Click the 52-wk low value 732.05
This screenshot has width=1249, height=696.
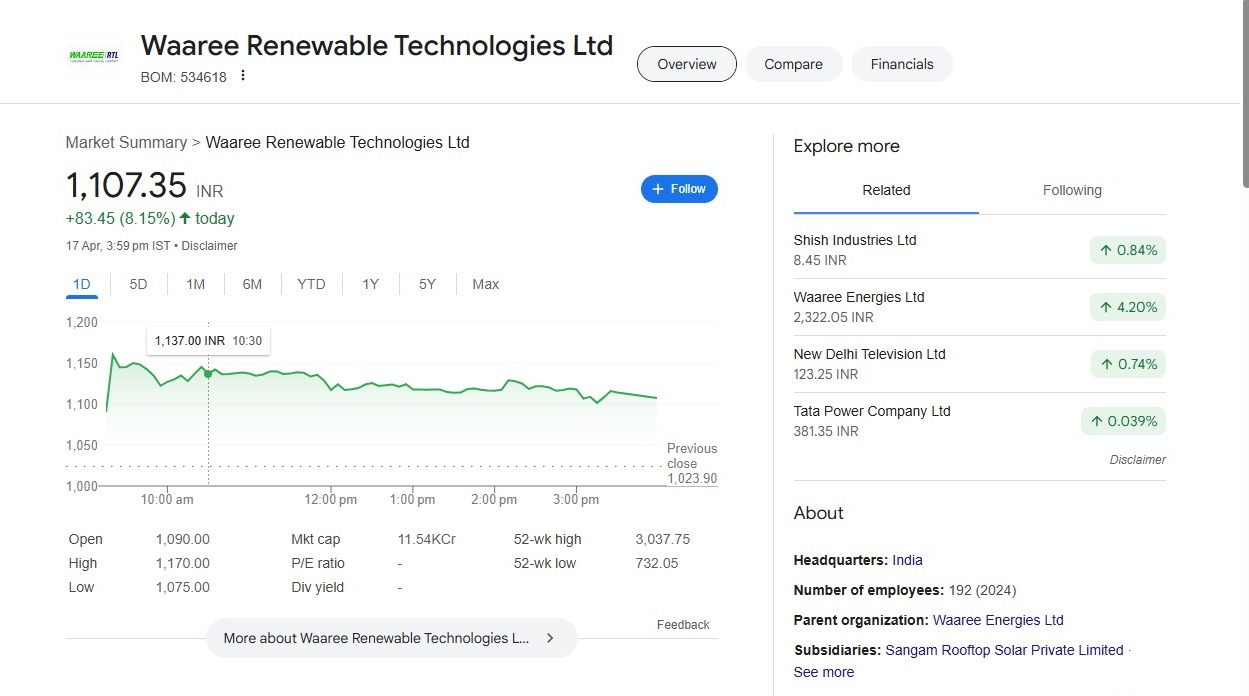(x=656, y=563)
